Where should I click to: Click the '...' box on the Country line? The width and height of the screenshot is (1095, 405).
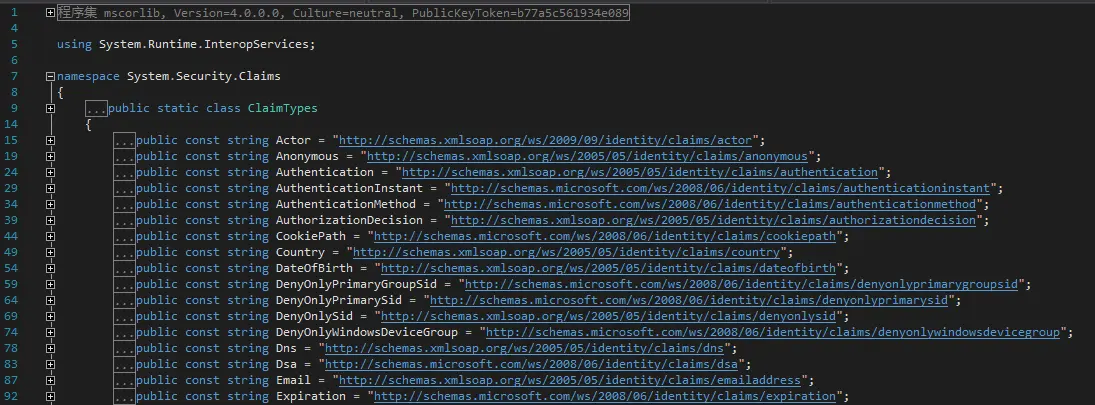(x=124, y=253)
